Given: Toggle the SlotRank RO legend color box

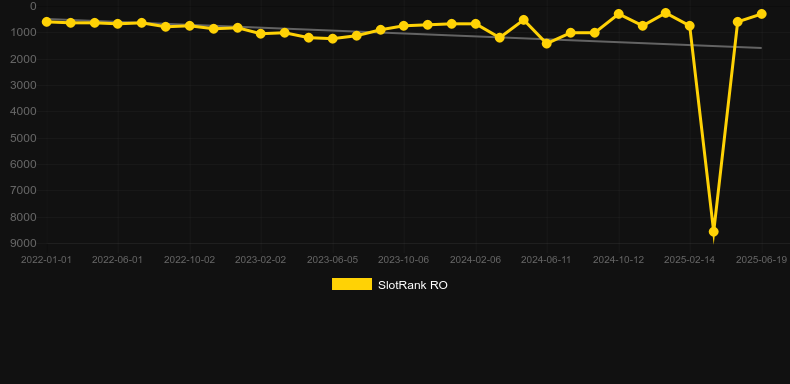Looking at the screenshot, I should (x=352, y=284).
